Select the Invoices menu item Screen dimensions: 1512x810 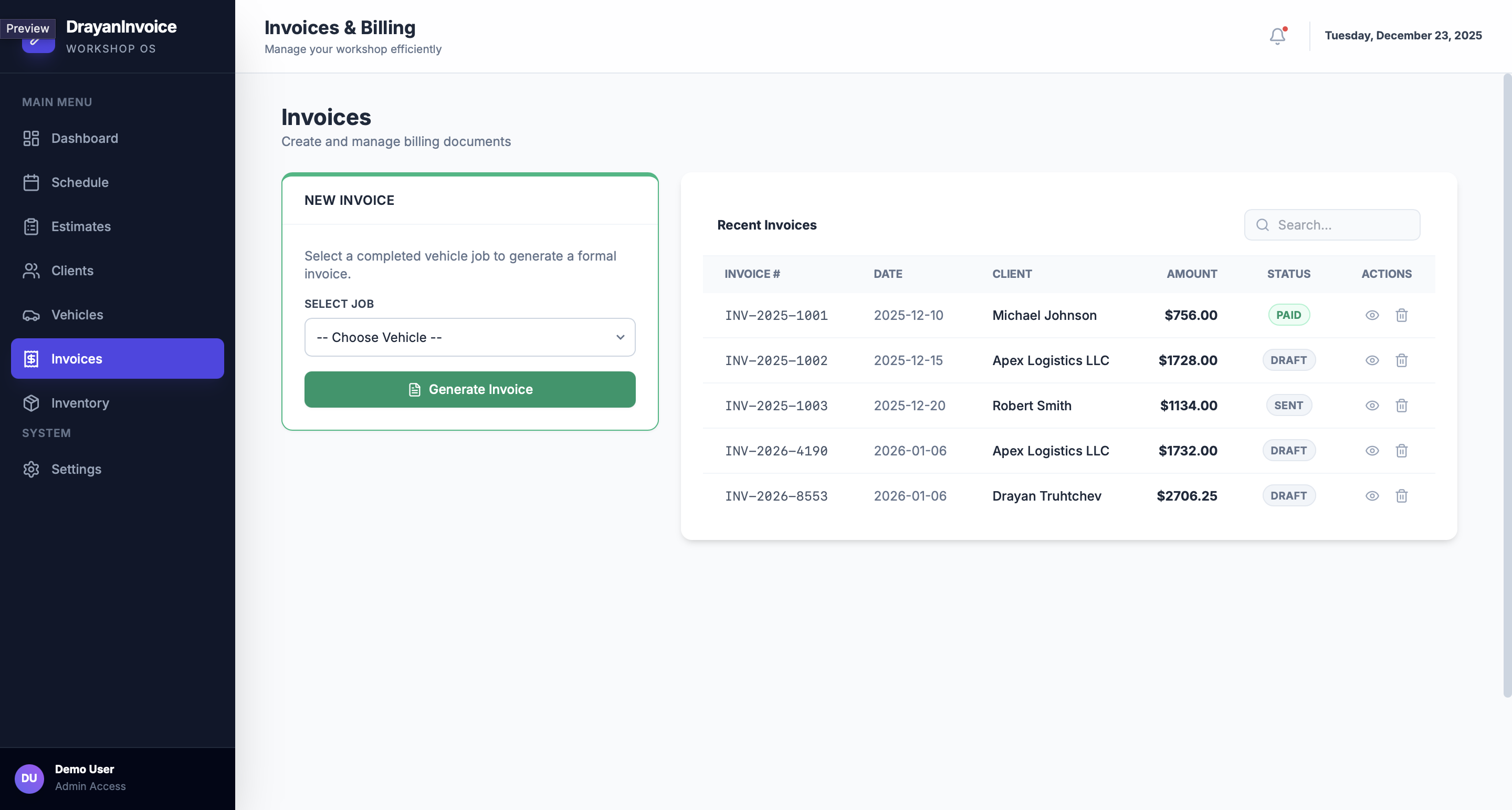[x=118, y=359]
